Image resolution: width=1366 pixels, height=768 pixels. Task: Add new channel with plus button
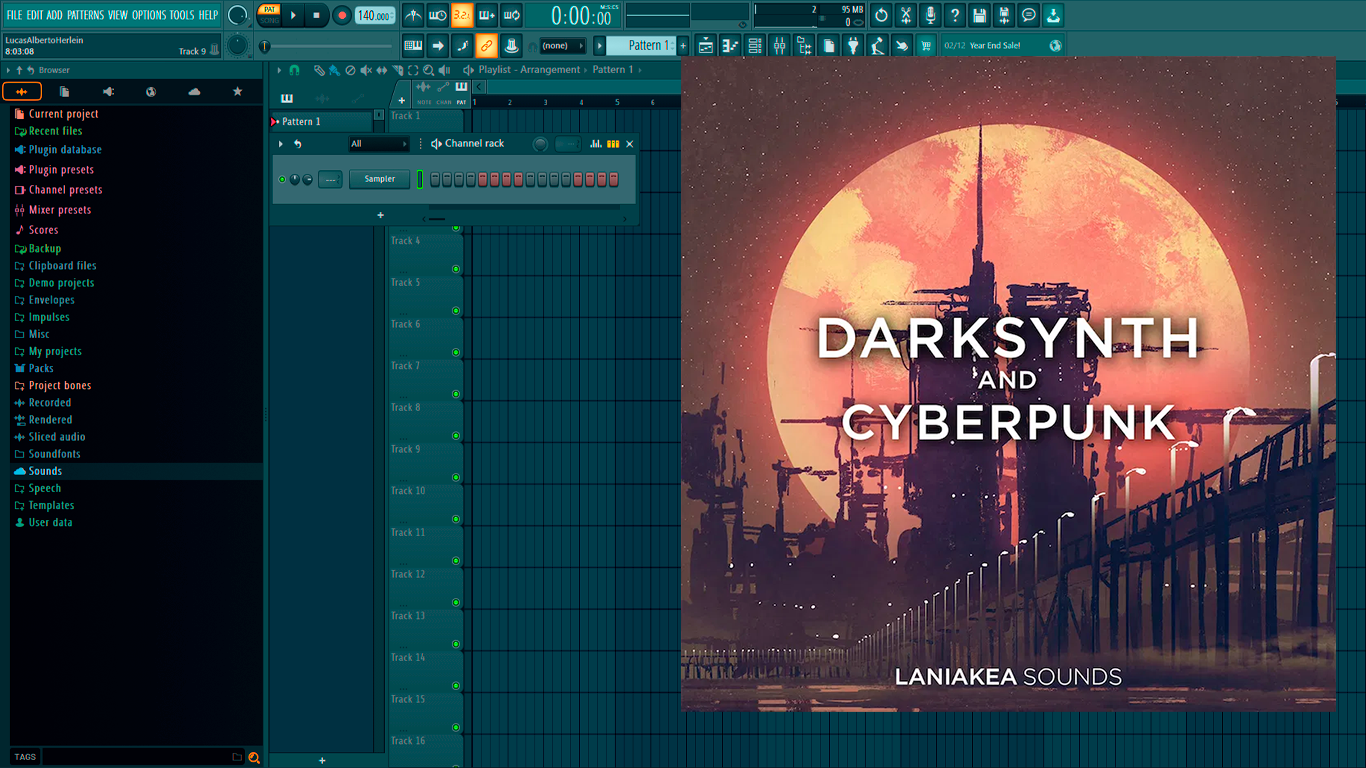380,215
